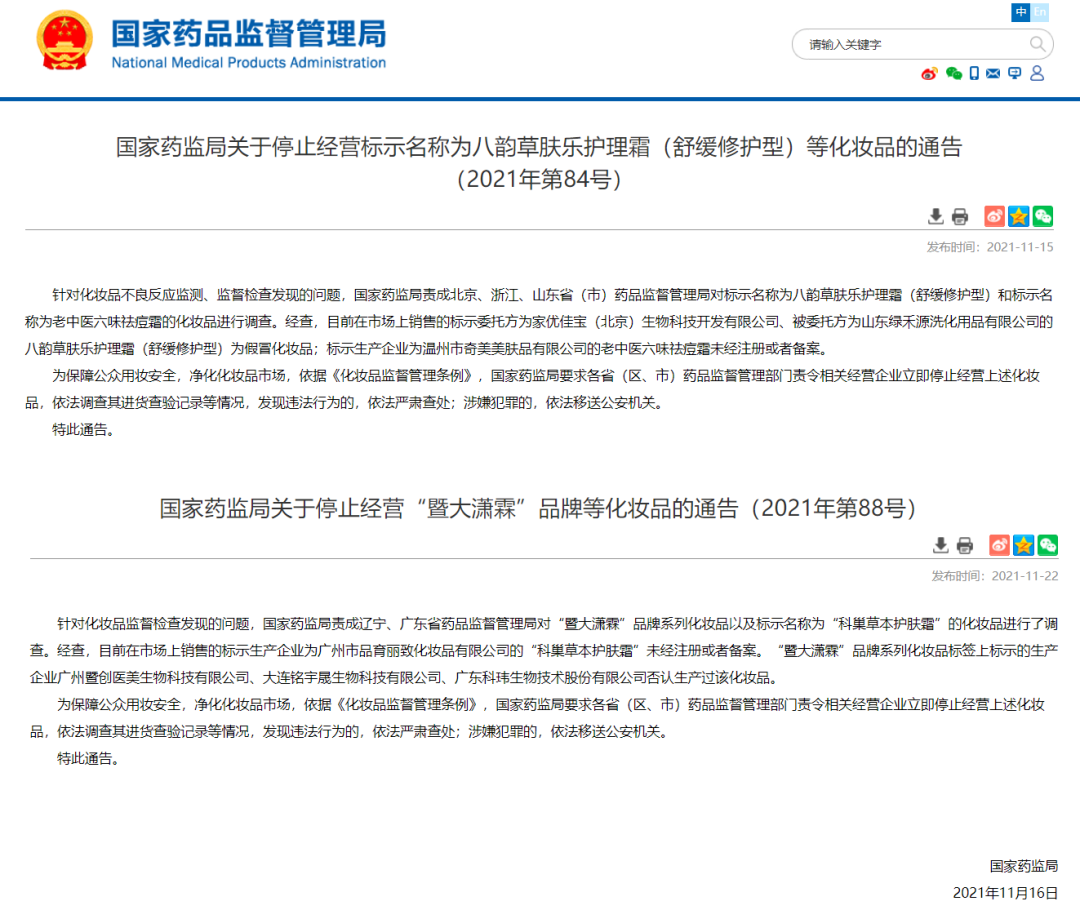Share the 暨大潇霖 notice to Weibo

coord(998,545)
